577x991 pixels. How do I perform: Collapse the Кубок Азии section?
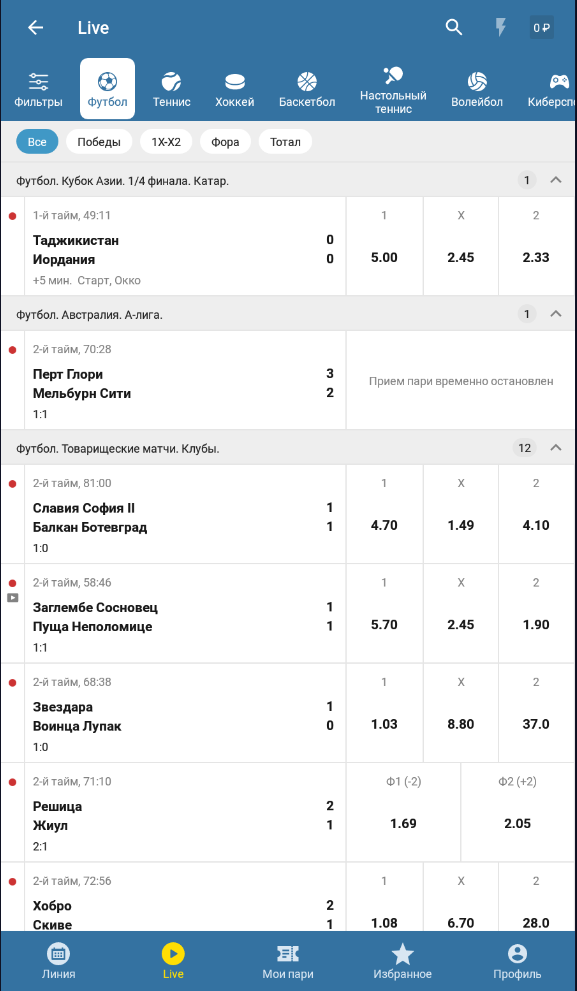pyautogui.click(x=556, y=180)
